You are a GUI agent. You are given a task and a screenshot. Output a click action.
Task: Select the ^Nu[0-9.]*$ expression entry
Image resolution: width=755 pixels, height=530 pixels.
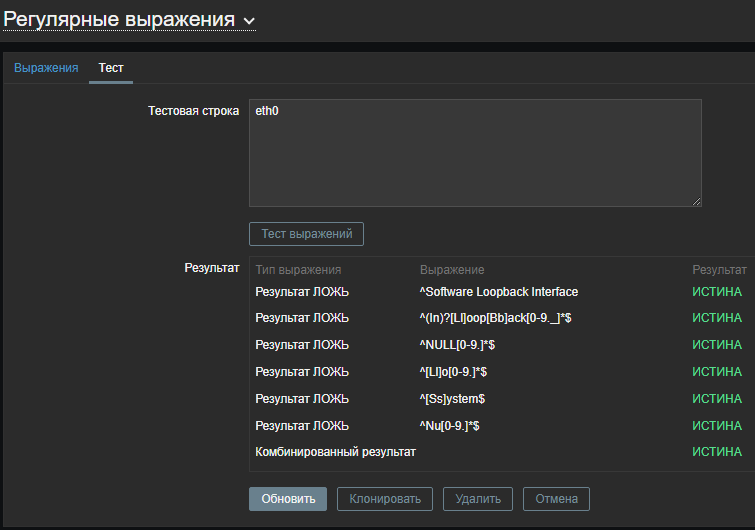point(449,425)
